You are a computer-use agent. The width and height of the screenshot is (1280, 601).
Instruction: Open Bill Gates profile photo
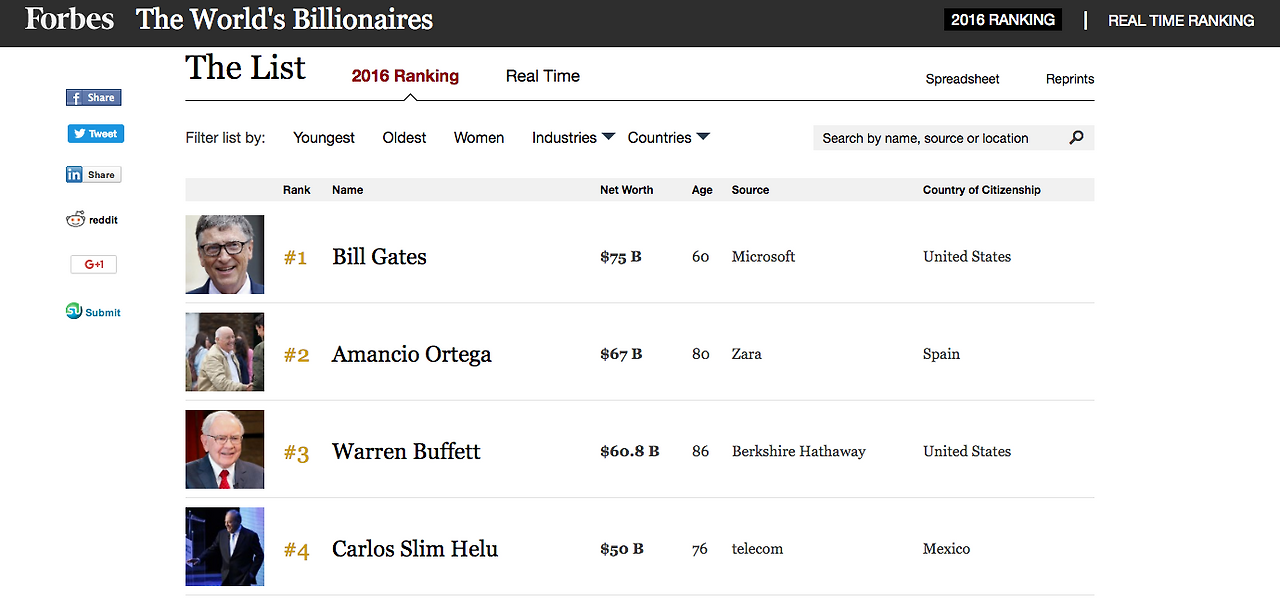click(225, 255)
